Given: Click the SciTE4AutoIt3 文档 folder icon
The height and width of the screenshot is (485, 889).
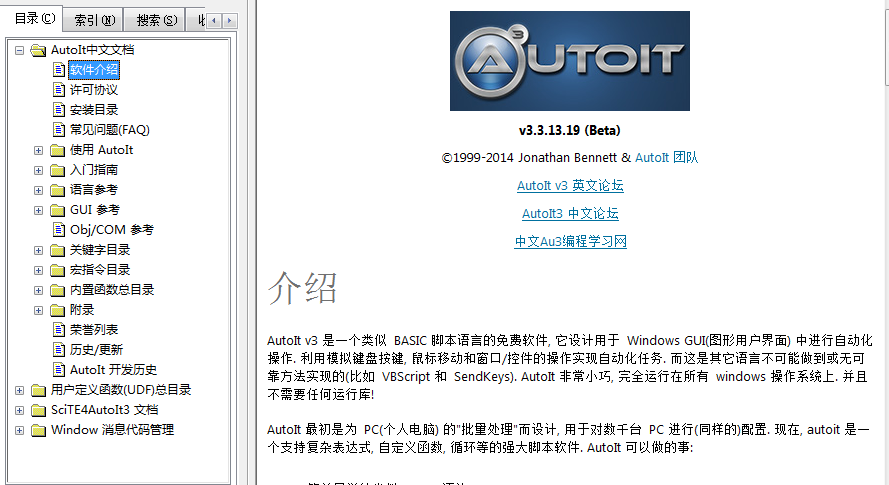Looking at the screenshot, I should click(39, 410).
